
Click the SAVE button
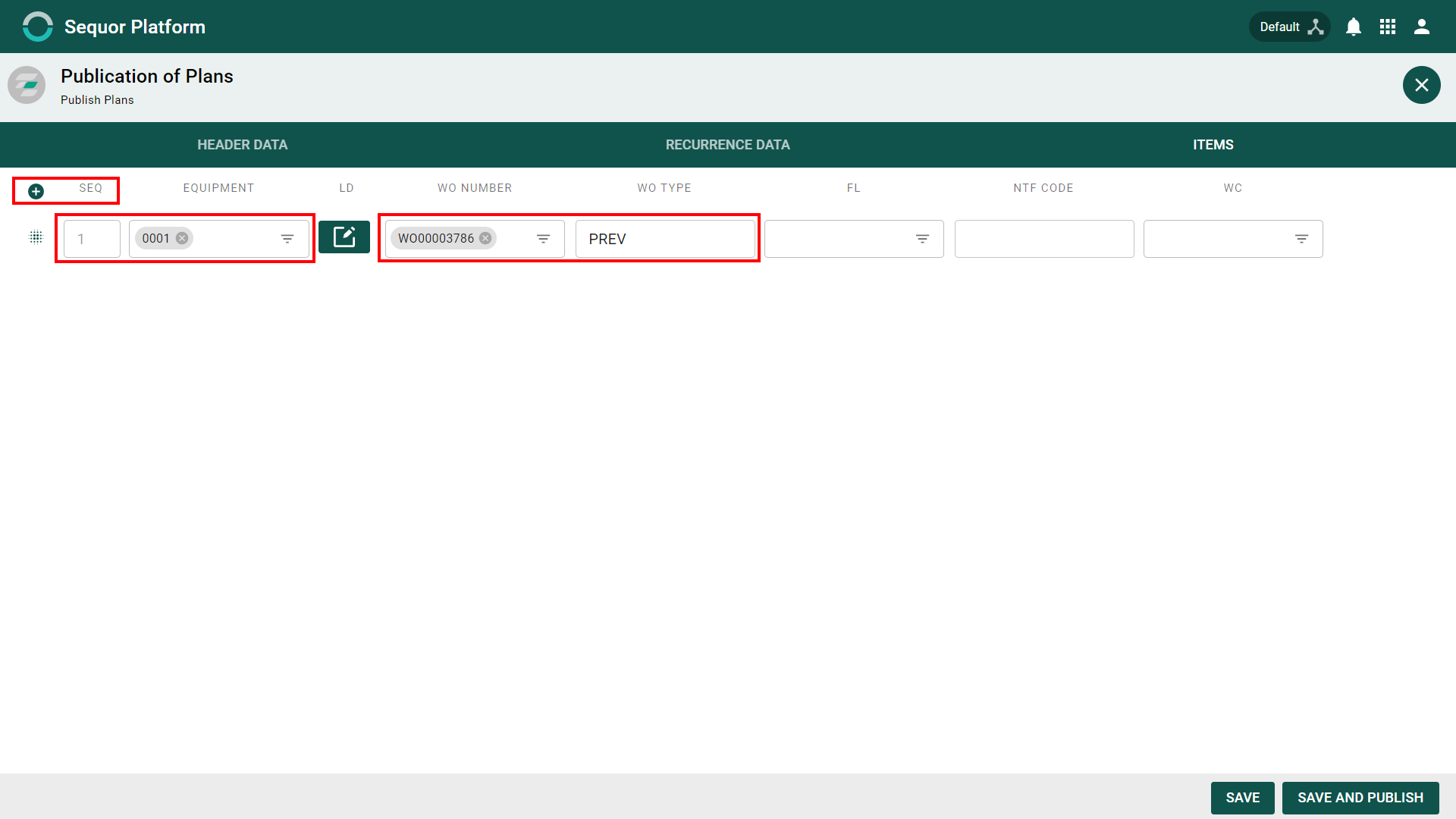[x=1243, y=798]
